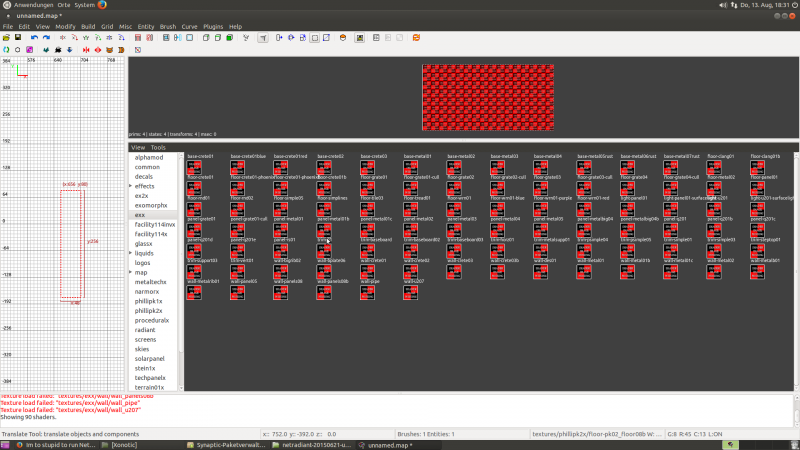Click the Undo arrow toolbar icon
This screenshot has width=800, height=450.
pyautogui.click(x=34, y=38)
